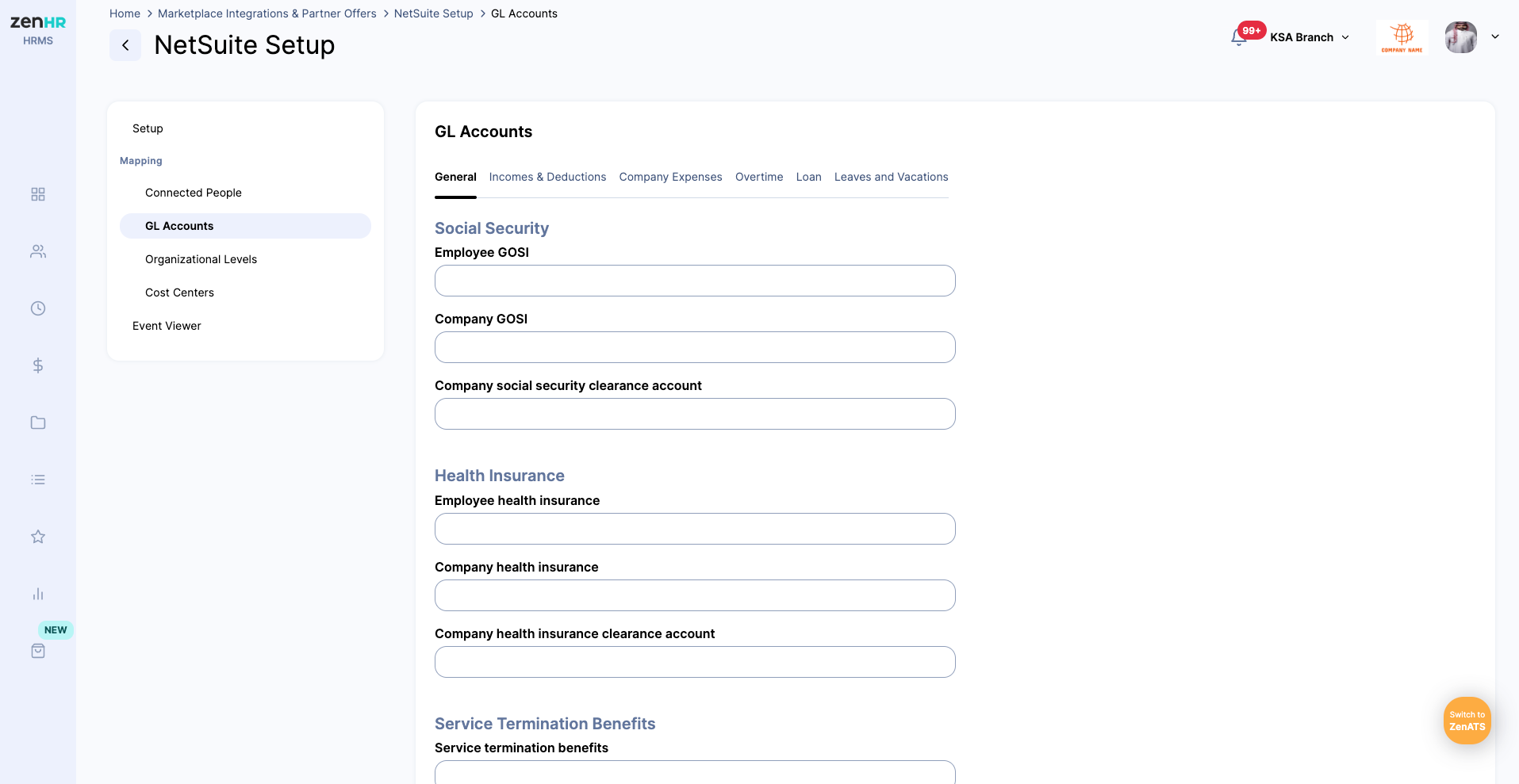The height and width of the screenshot is (784, 1519).
Task: Open the list icon in sidebar
Action: (38, 480)
